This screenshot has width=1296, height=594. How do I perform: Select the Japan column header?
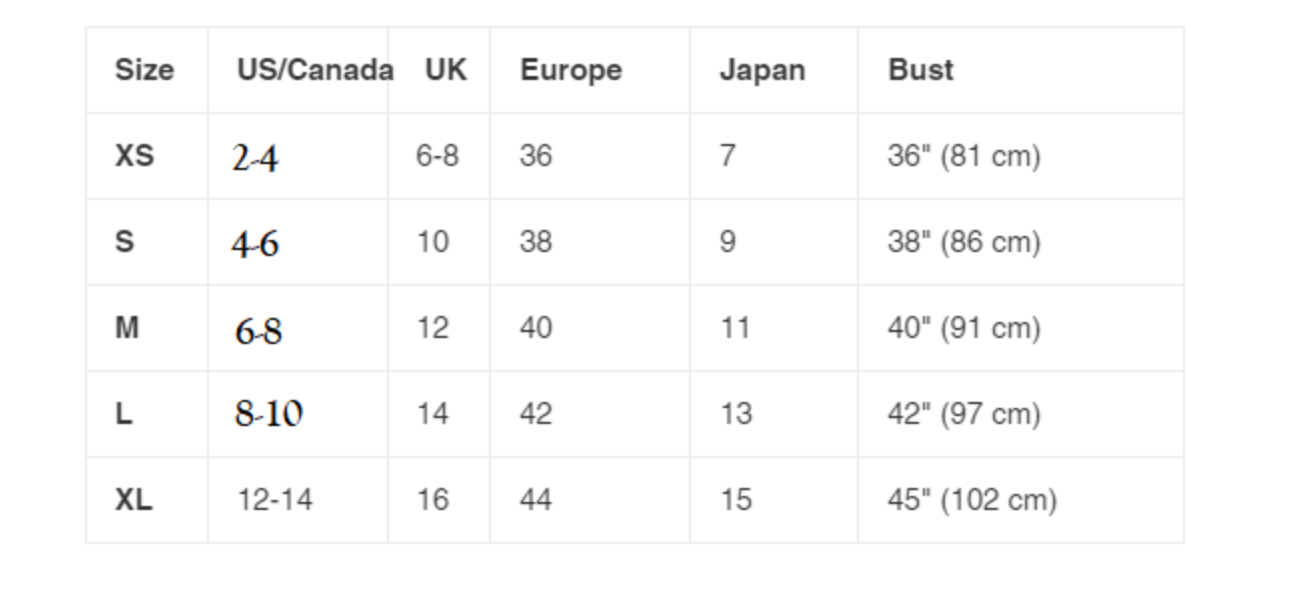coord(761,70)
